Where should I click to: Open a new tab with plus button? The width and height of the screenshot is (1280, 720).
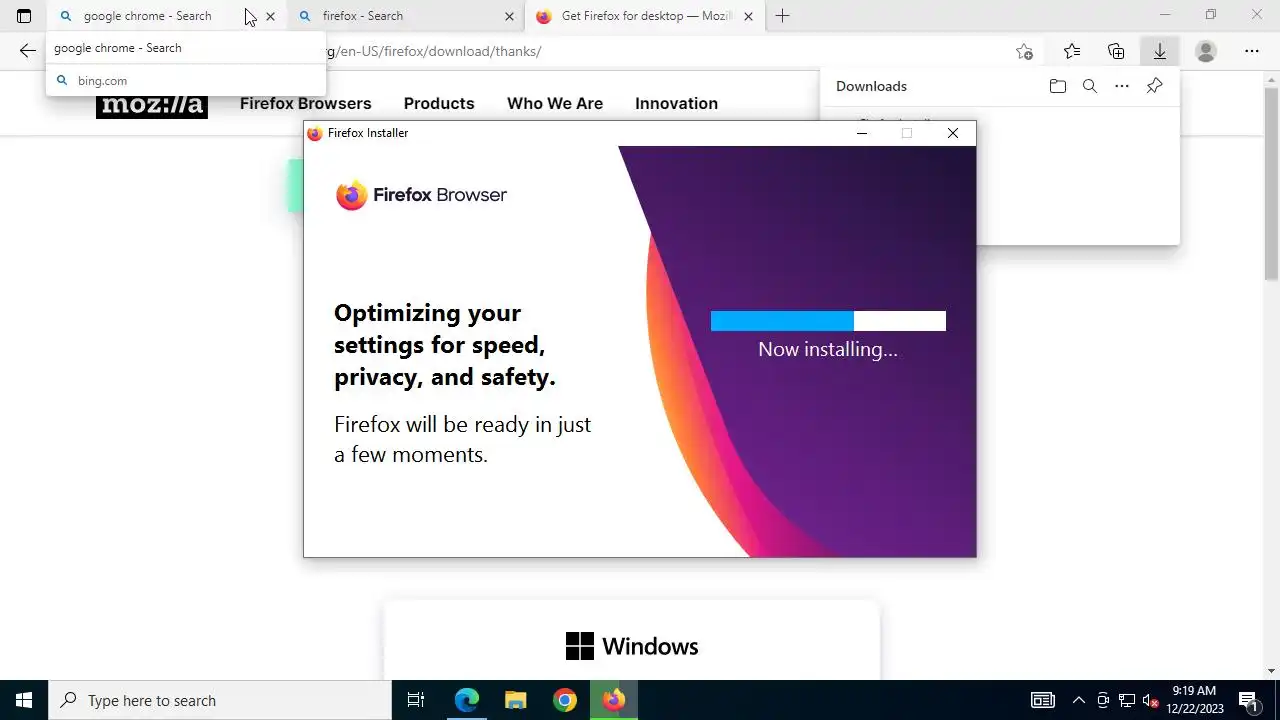782,16
